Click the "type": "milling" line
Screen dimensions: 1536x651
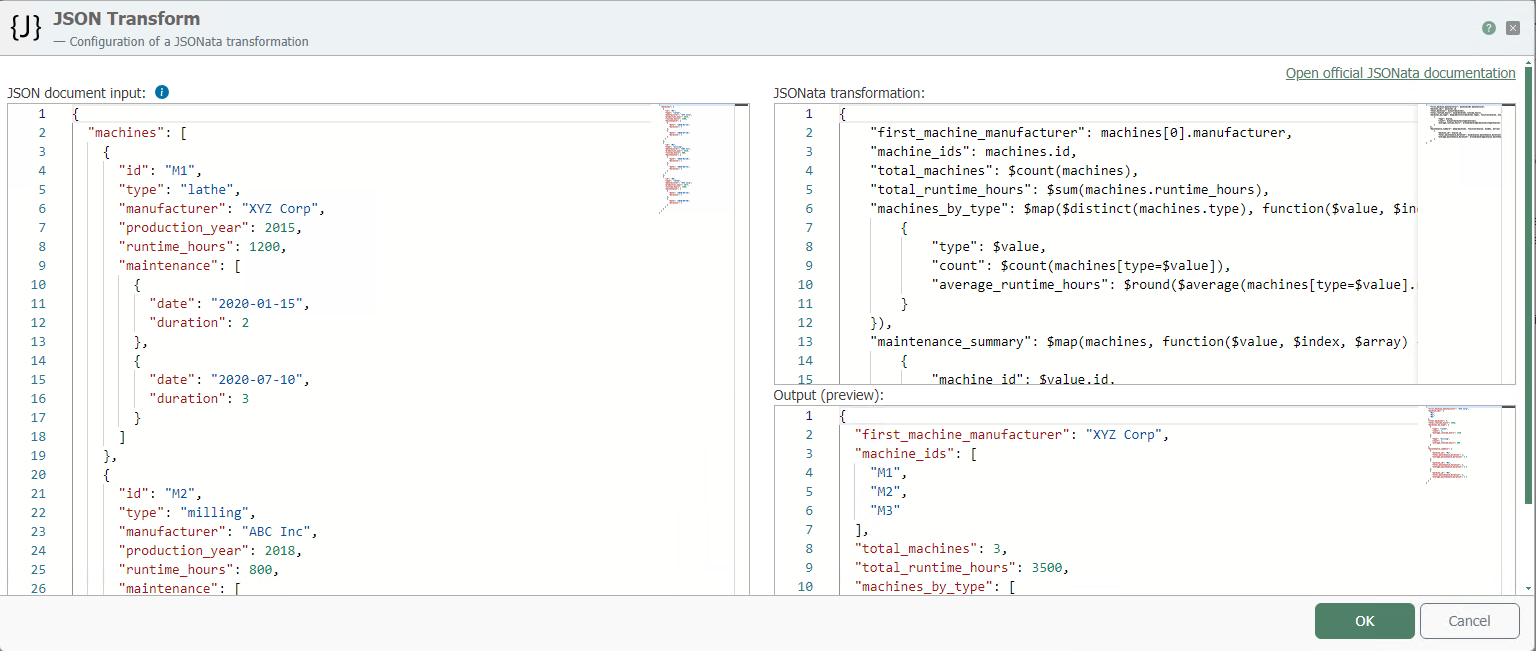[188, 513]
